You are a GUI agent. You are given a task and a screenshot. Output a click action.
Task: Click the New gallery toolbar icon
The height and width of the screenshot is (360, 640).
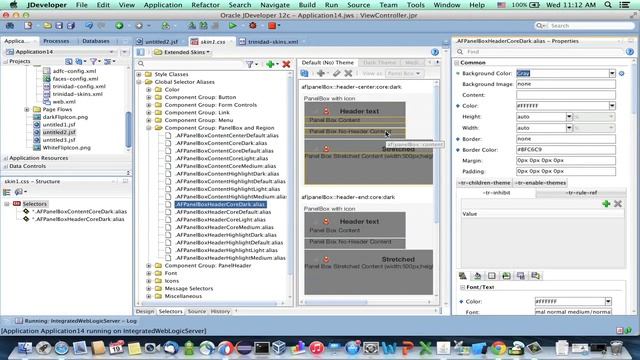tap(28, 26)
